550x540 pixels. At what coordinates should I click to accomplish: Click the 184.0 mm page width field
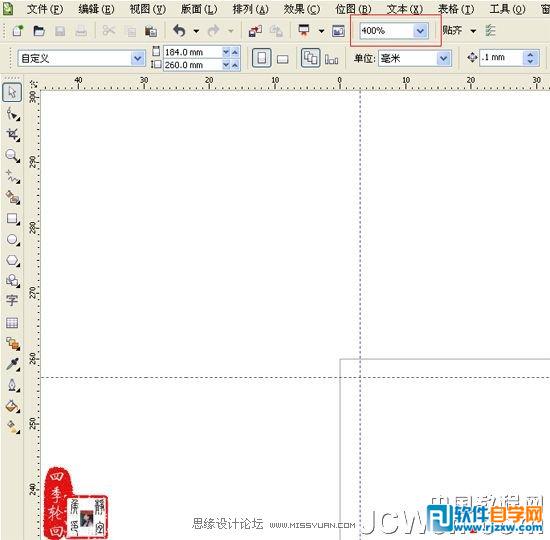click(193, 52)
